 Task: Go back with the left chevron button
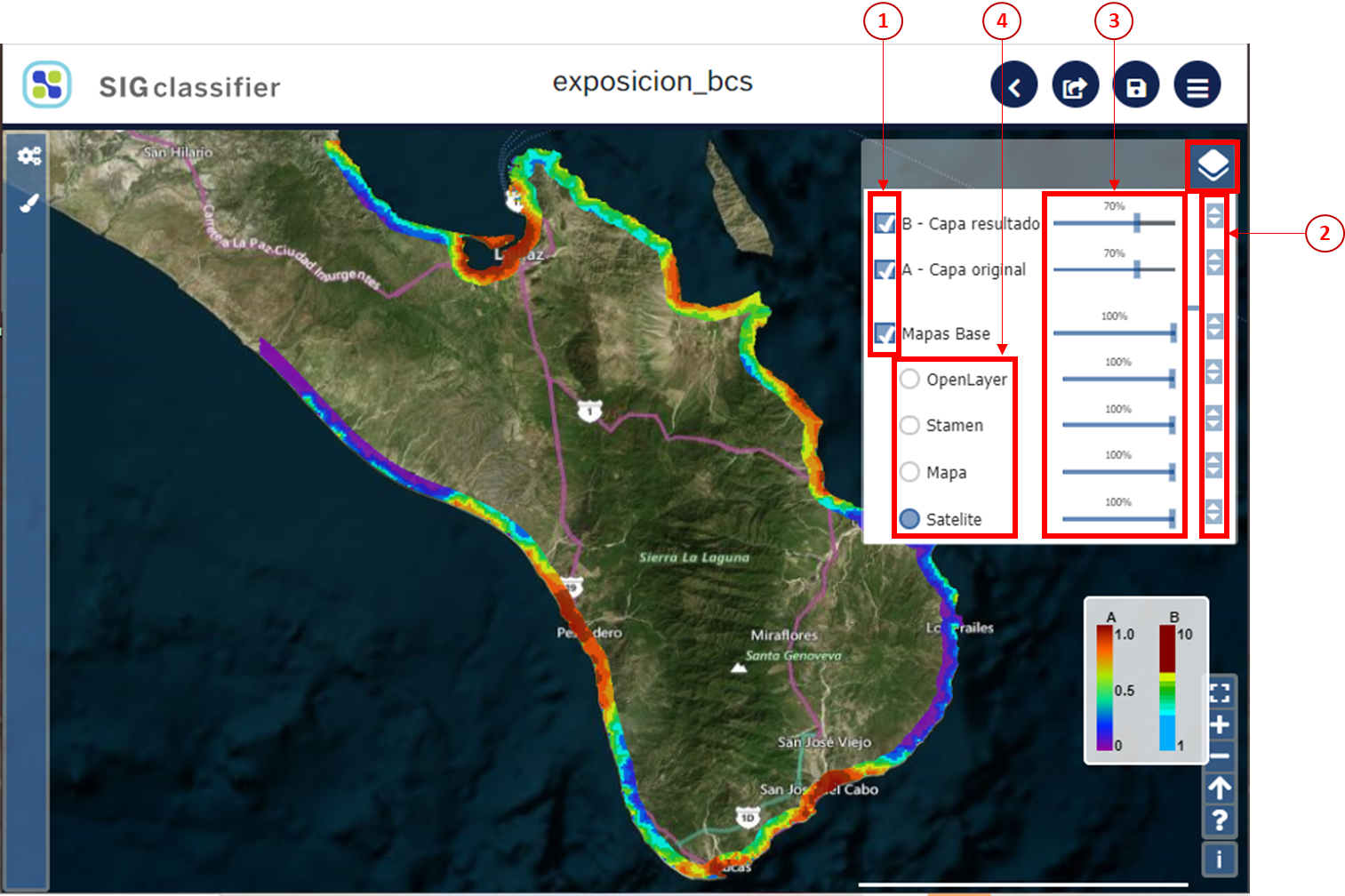point(1014,85)
